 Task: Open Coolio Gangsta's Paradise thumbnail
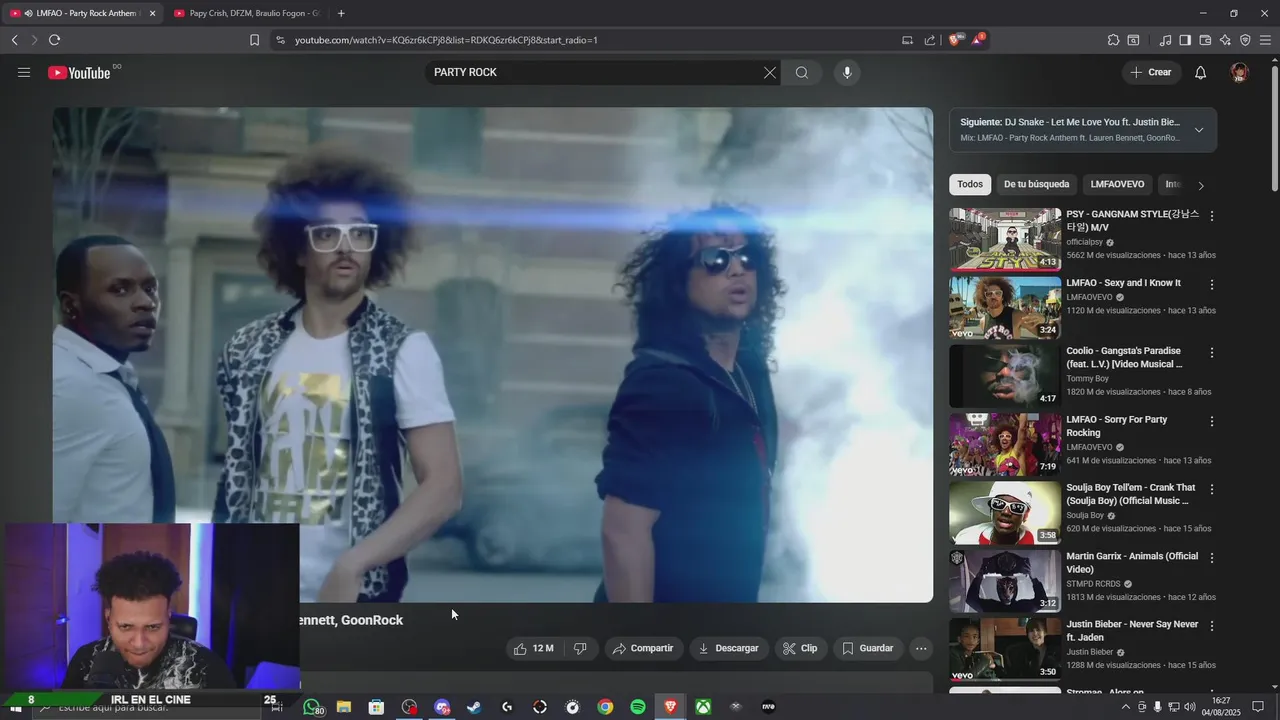click(1005, 376)
